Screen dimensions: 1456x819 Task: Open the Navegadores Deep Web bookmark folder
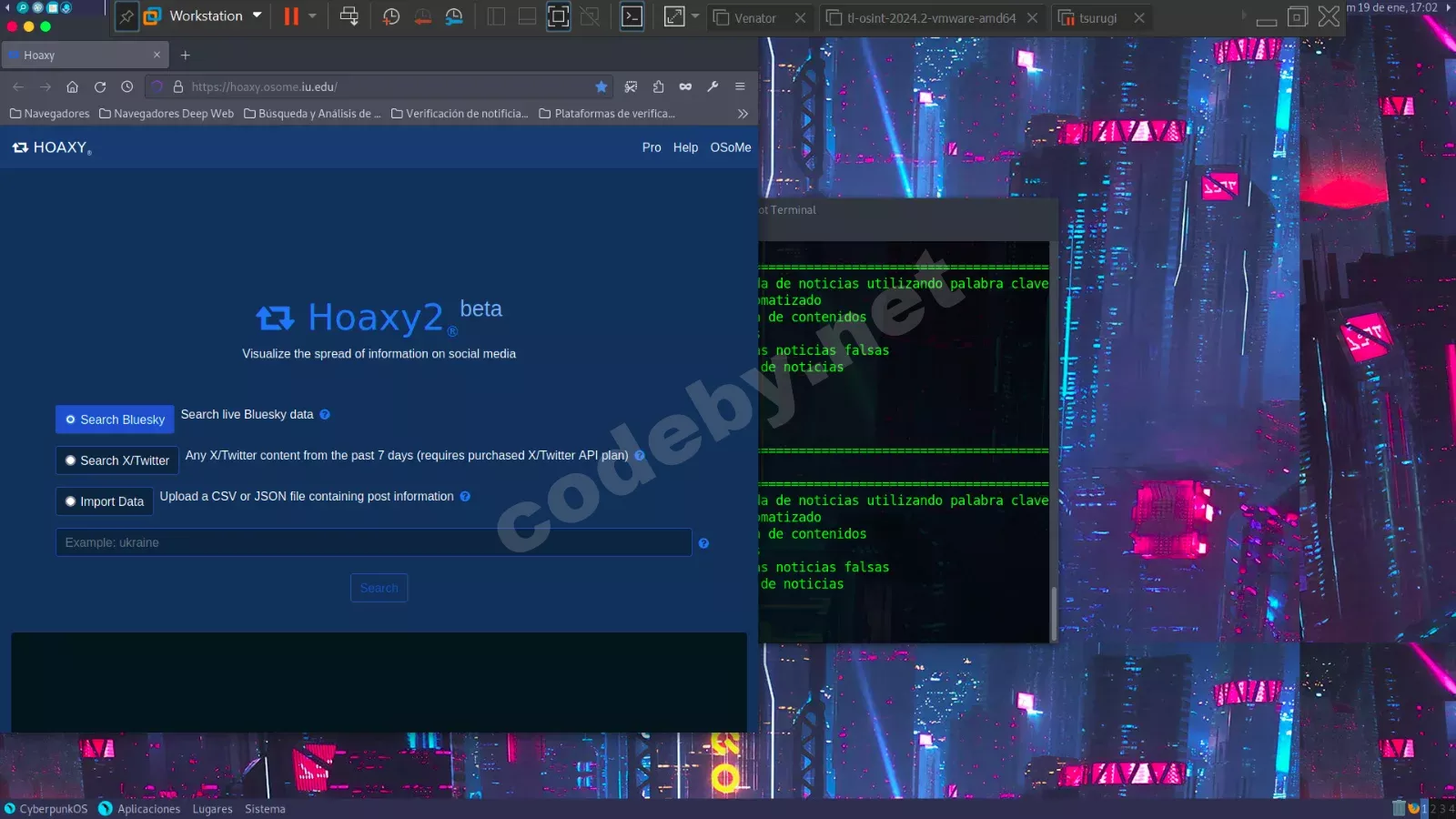[167, 114]
